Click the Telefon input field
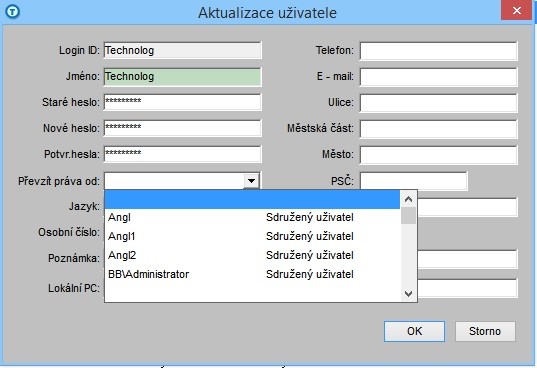 click(x=438, y=51)
